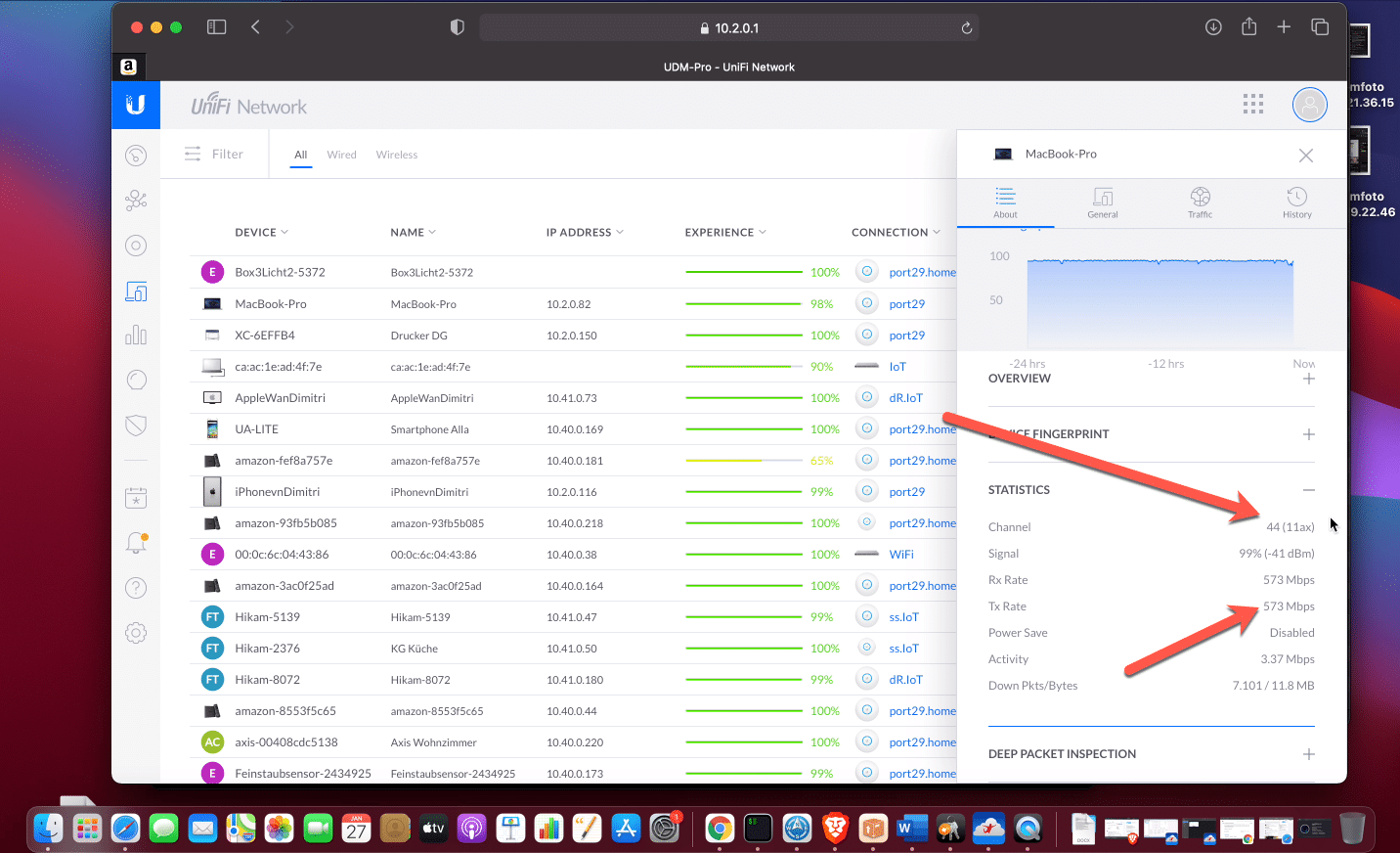
Task: Select the Box3Licht2-5372 client row
Action: click(x=573, y=272)
